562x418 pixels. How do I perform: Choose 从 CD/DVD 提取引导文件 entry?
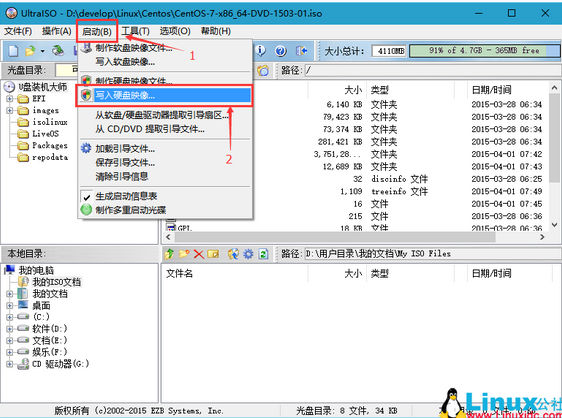point(164,129)
